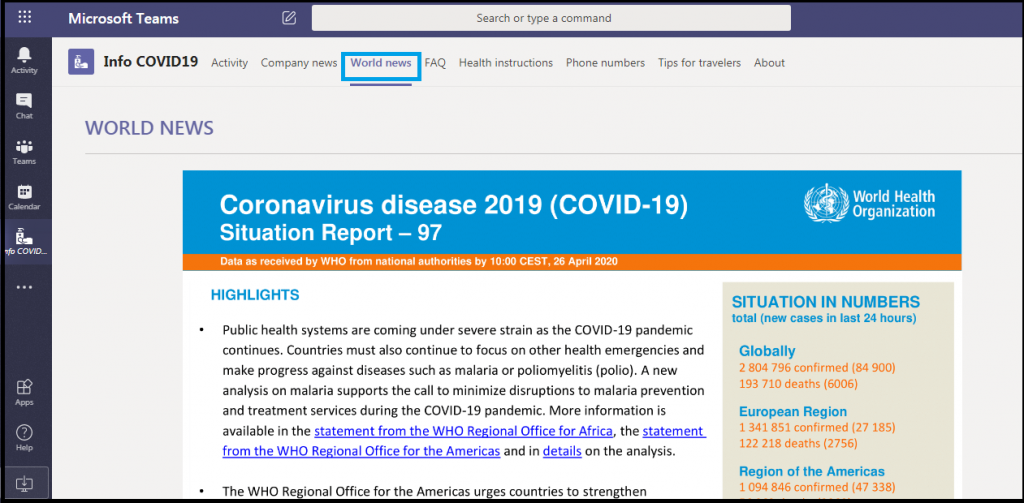Switch to the Activity tab
This screenshot has height=503, width=1024.
point(230,63)
